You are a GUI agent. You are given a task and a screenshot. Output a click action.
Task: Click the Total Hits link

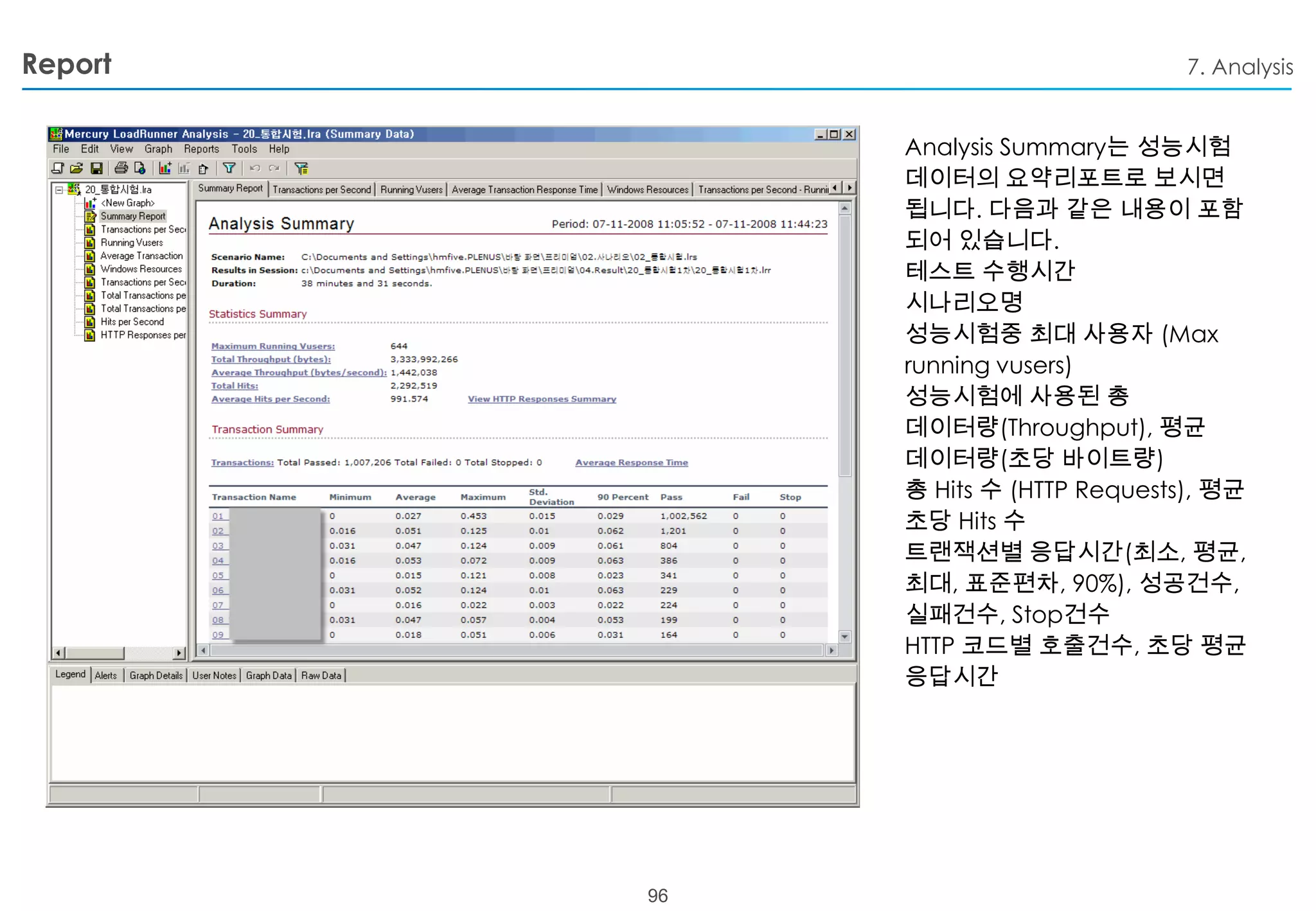click(x=235, y=386)
